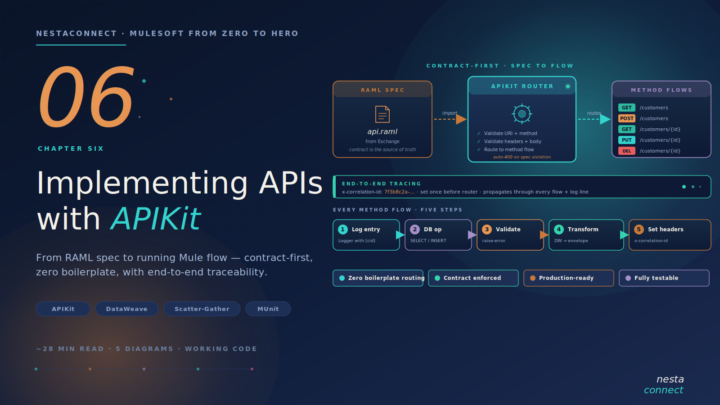Click 'contract is the source of truth' text
This screenshot has height=405, width=720.
[382, 150]
